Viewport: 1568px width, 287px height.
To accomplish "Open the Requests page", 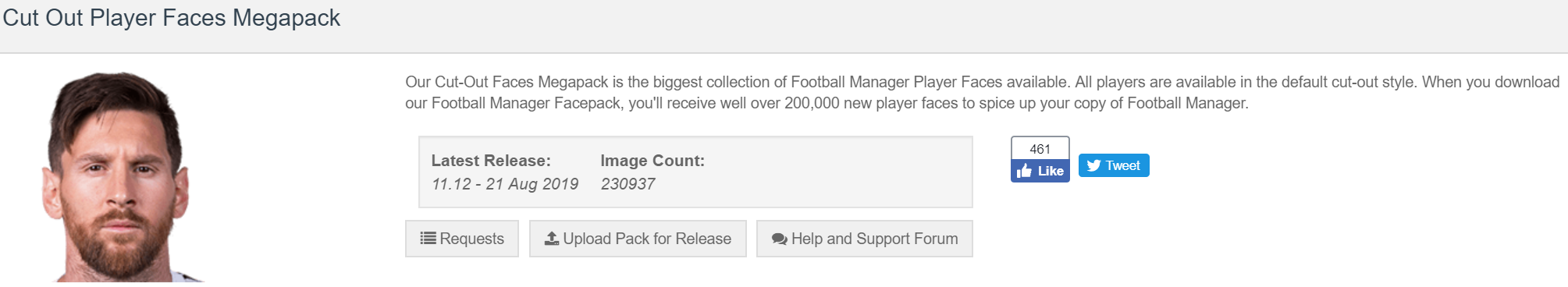I will point(462,239).
